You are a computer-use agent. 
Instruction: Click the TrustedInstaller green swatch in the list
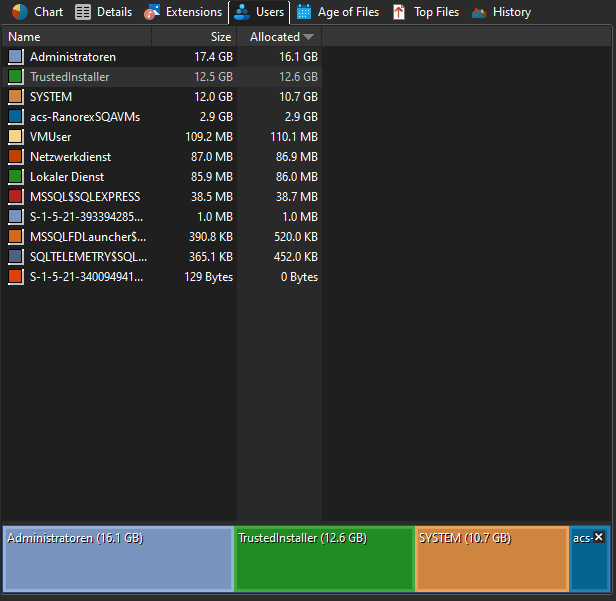(16, 77)
